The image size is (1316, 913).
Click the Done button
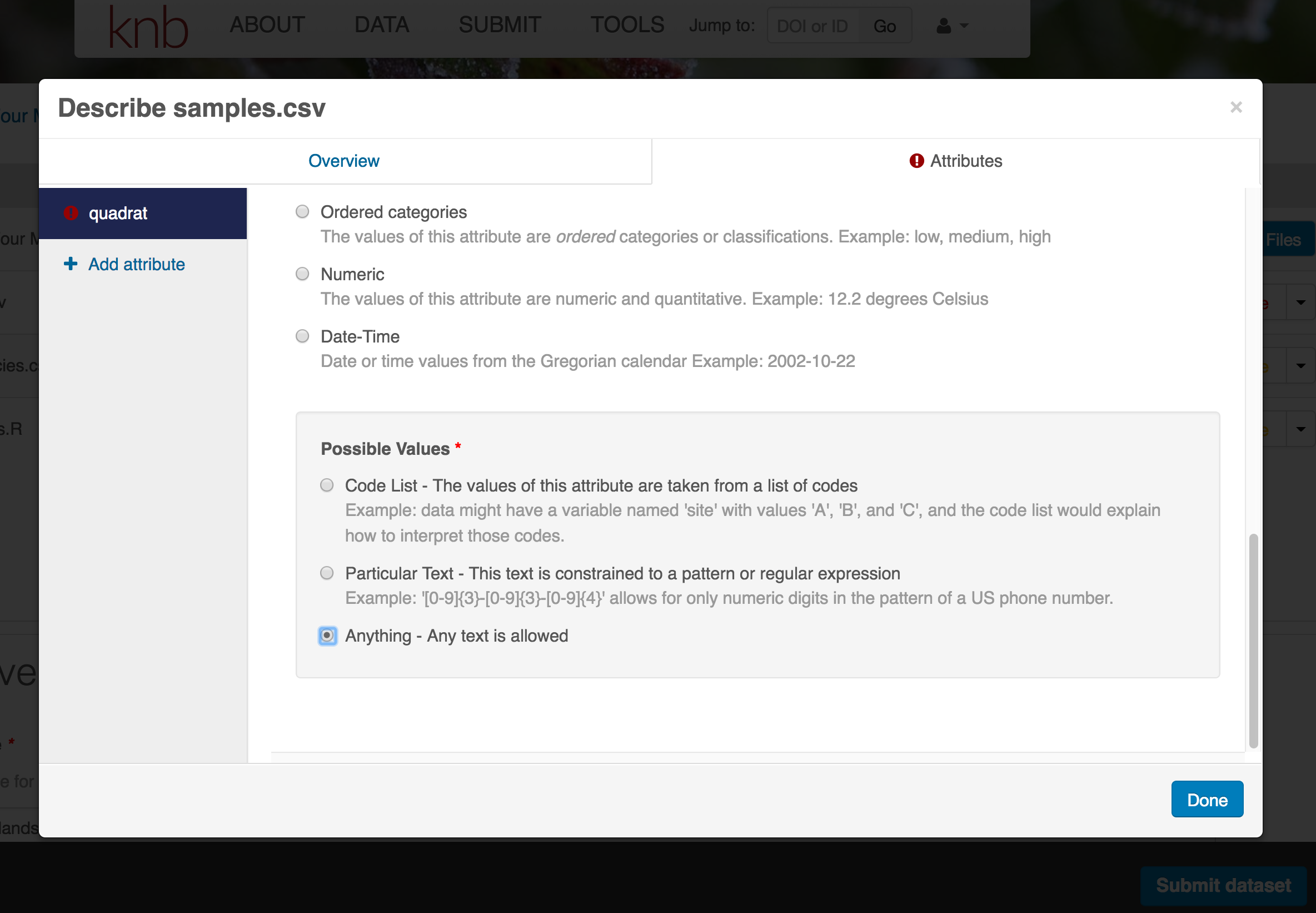pyautogui.click(x=1207, y=799)
